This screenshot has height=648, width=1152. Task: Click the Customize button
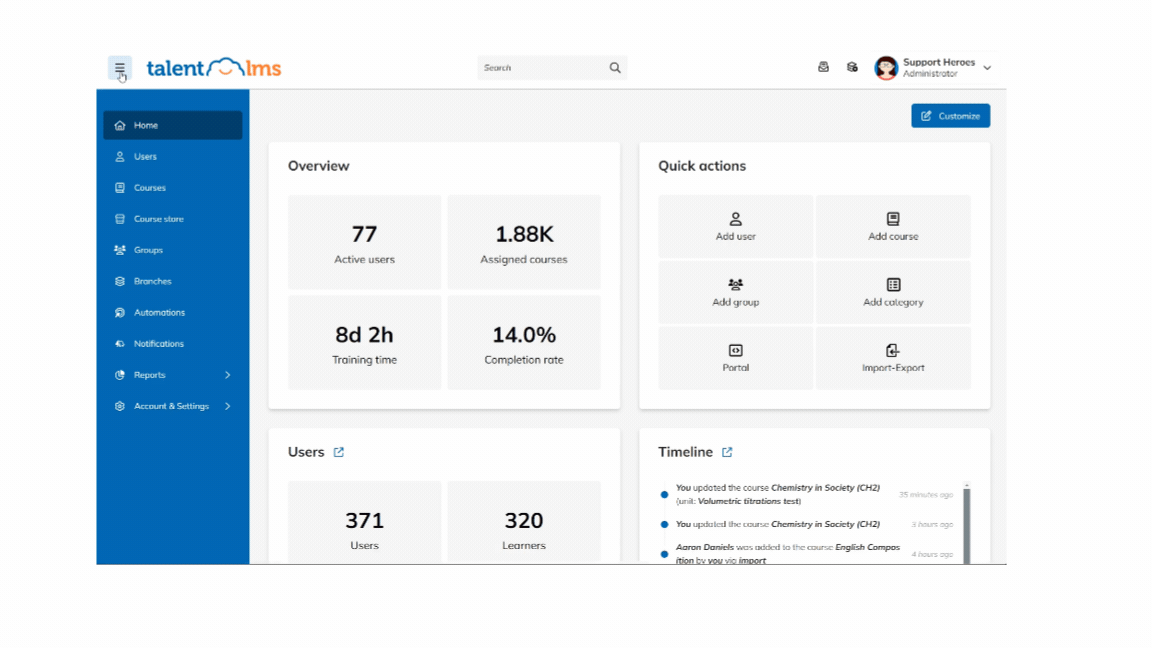click(951, 115)
